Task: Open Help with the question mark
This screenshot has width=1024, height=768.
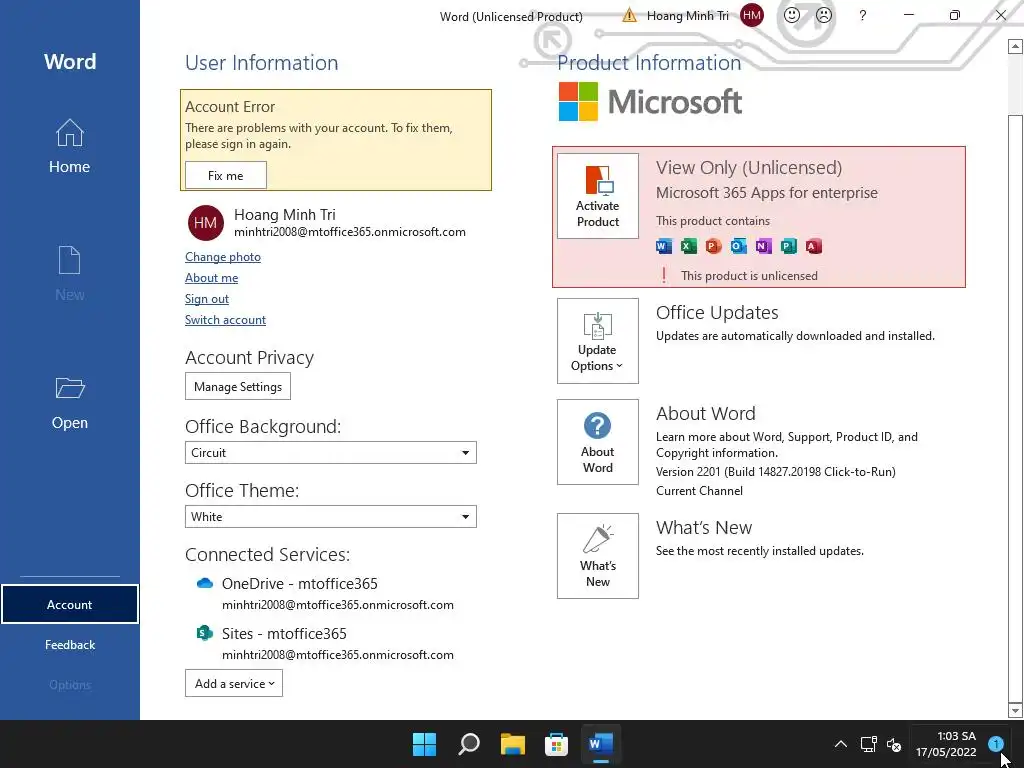Action: pos(863,15)
